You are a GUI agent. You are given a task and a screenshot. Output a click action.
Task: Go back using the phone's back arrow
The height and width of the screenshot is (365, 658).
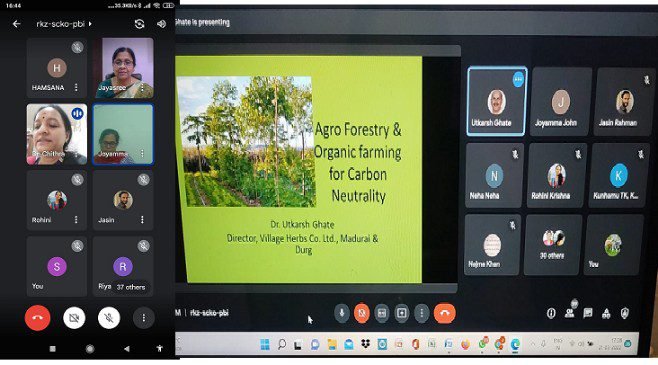[x=16, y=24]
